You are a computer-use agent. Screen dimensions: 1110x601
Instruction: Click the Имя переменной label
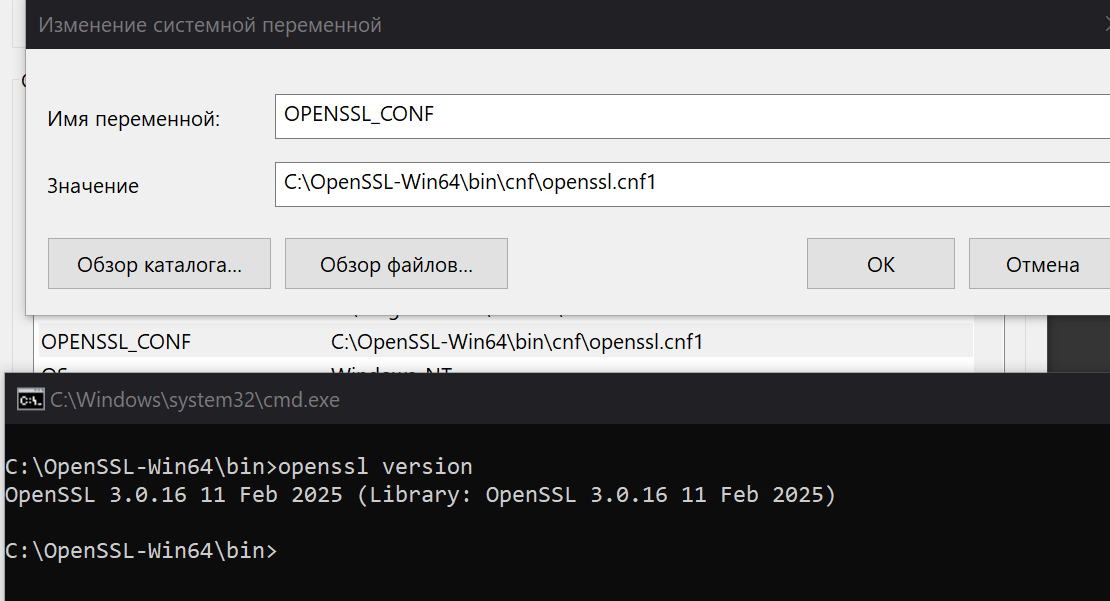134,119
